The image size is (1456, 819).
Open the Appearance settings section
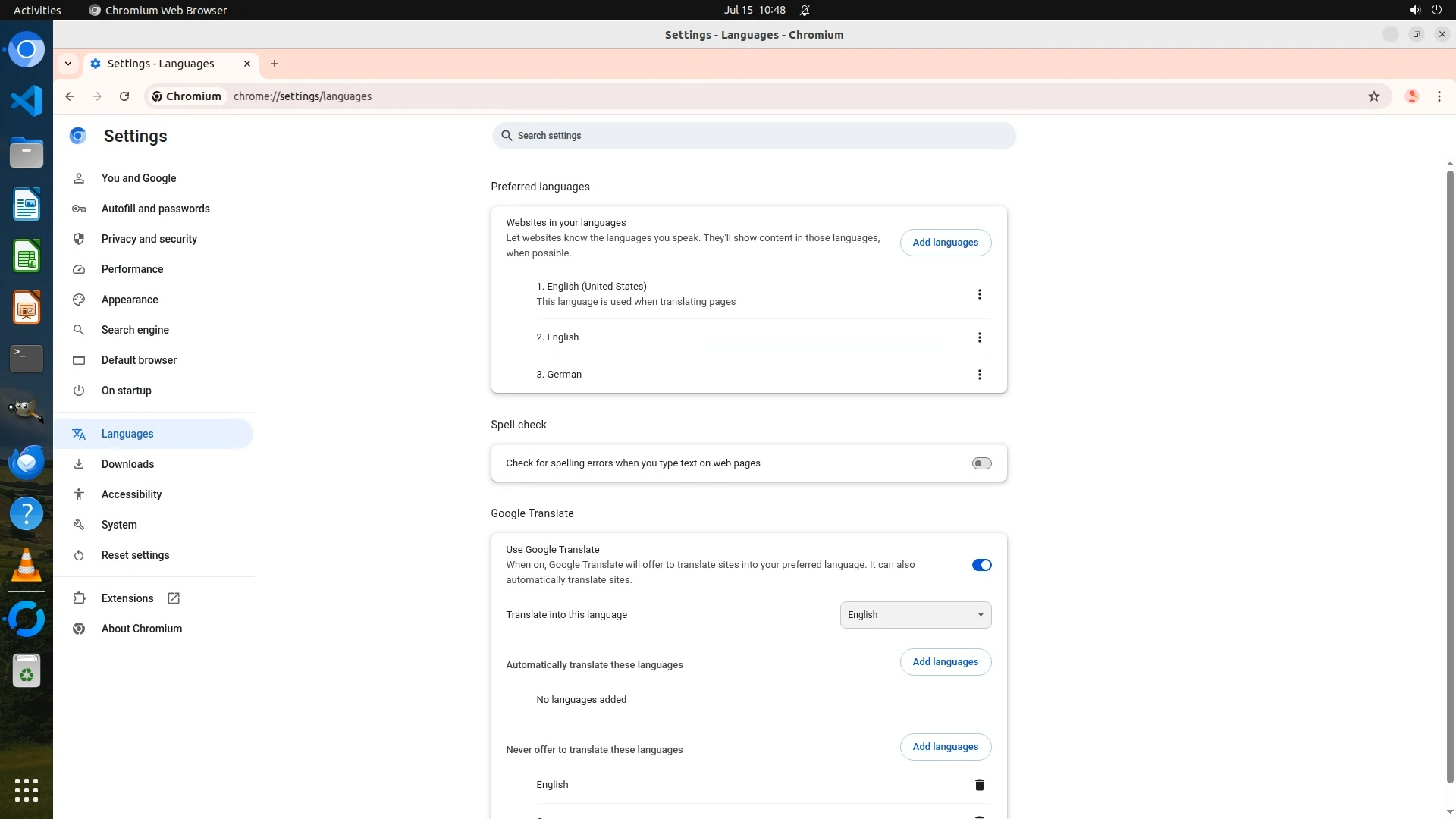pos(130,300)
